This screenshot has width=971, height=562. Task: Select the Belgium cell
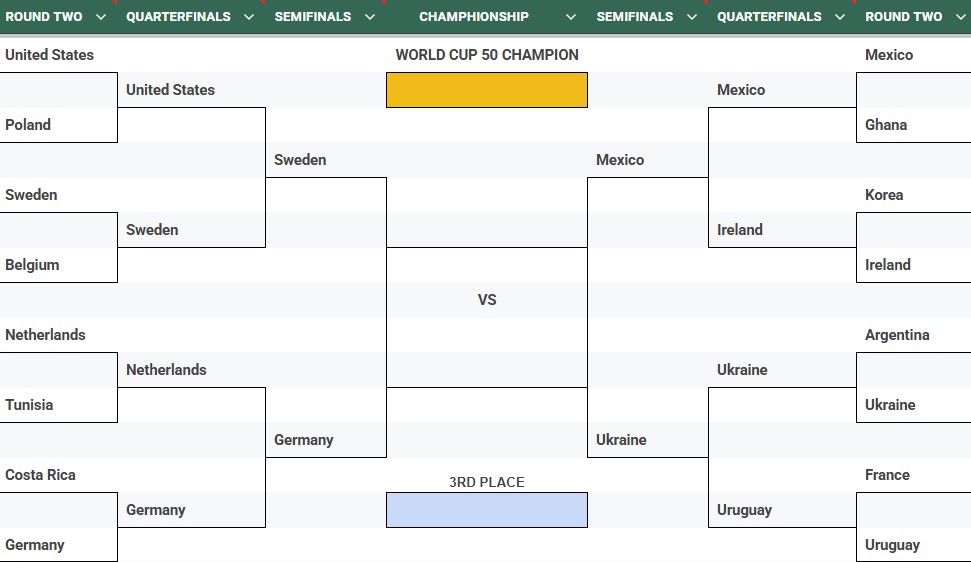(58, 265)
